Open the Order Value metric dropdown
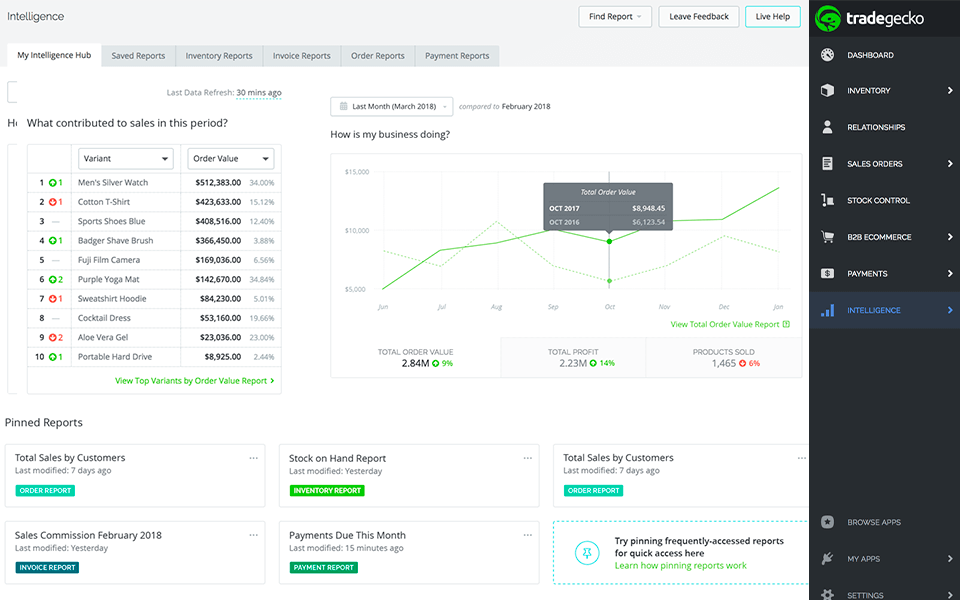This screenshot has height=600, width=960. (x=230, y=158)
